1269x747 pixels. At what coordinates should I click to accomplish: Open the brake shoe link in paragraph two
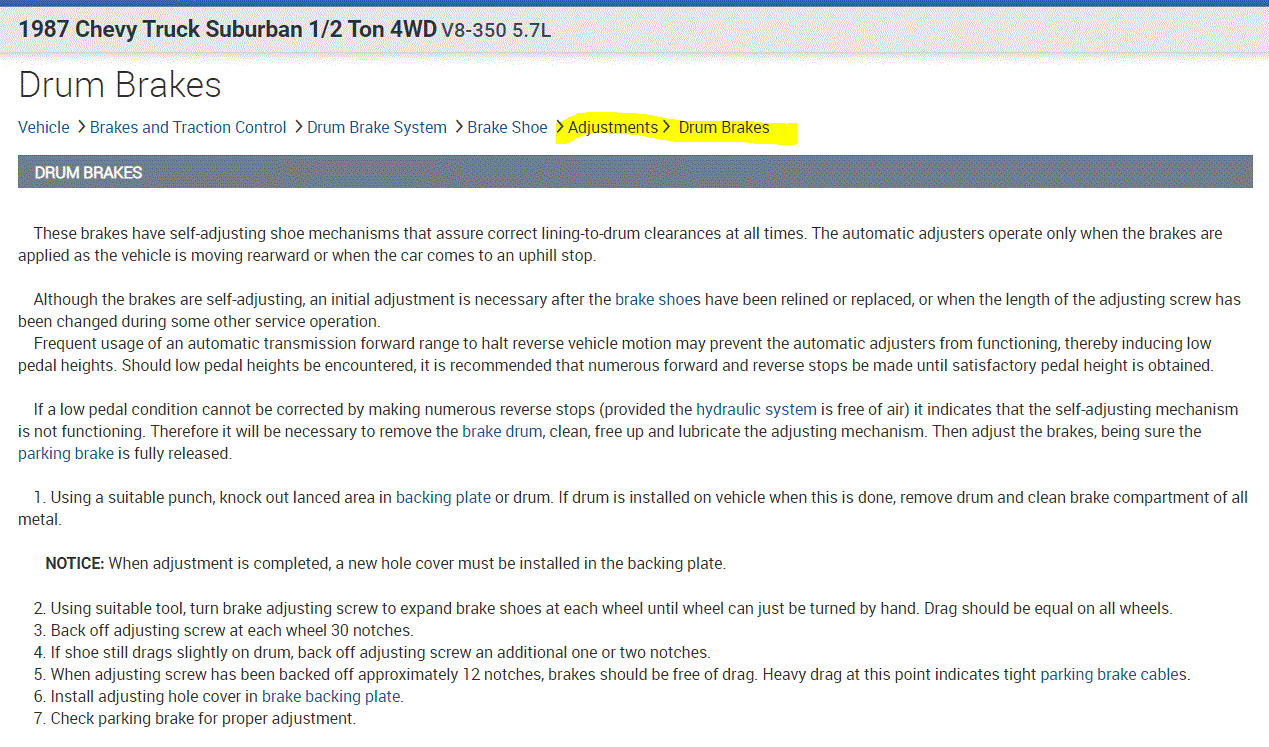click(654, 299)
